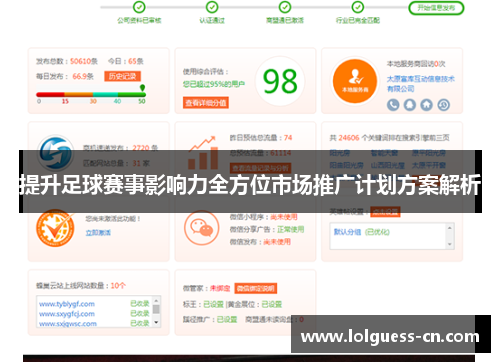This screenshot has width=500, height=362.
Task: Click the 蝶巢云站上线网站数量 10个 count
Action: [118, 286]
